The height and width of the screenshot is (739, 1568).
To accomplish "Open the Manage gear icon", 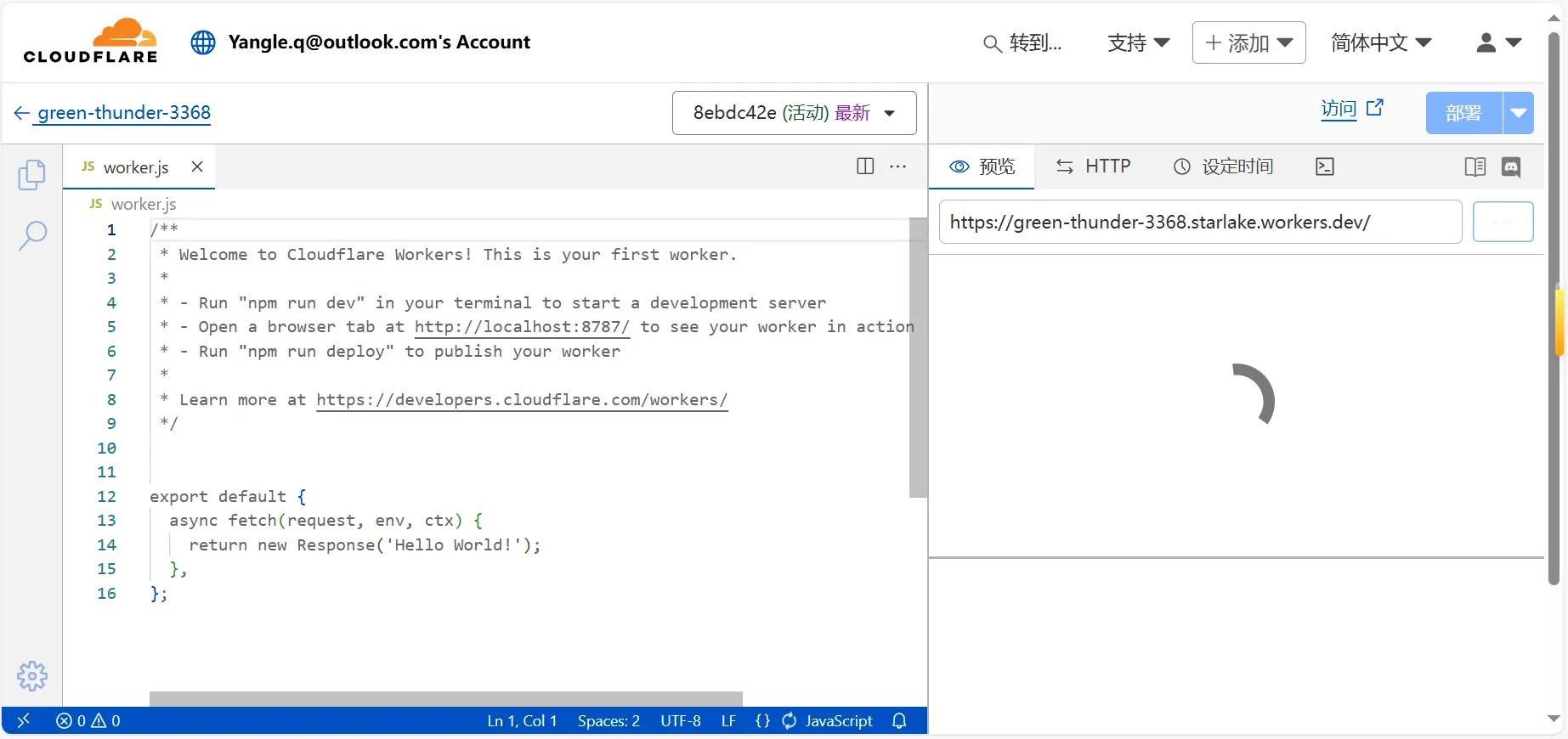I will (32, 676).
